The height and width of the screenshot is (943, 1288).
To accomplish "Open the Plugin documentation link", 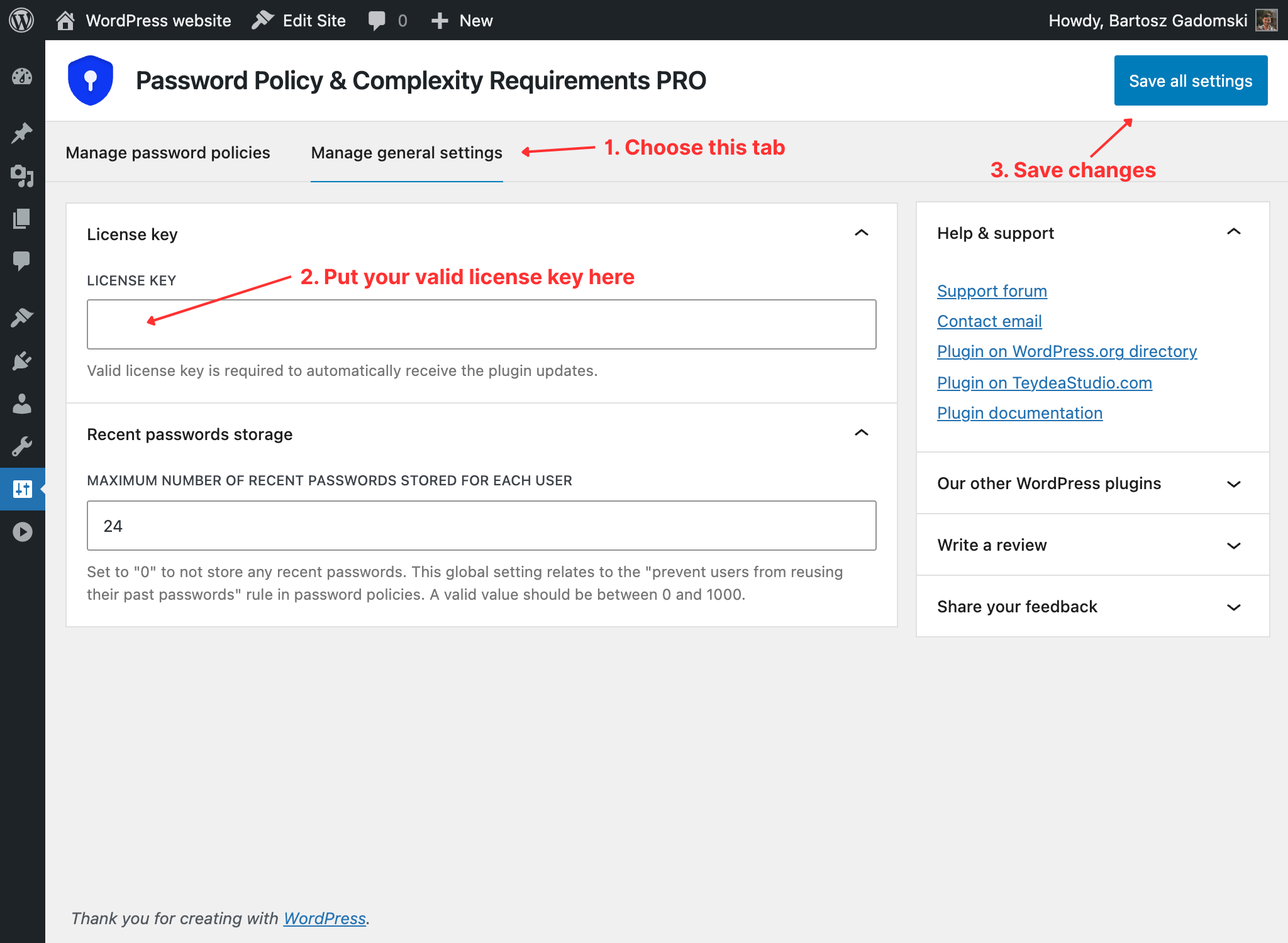I will point(1019,413).
